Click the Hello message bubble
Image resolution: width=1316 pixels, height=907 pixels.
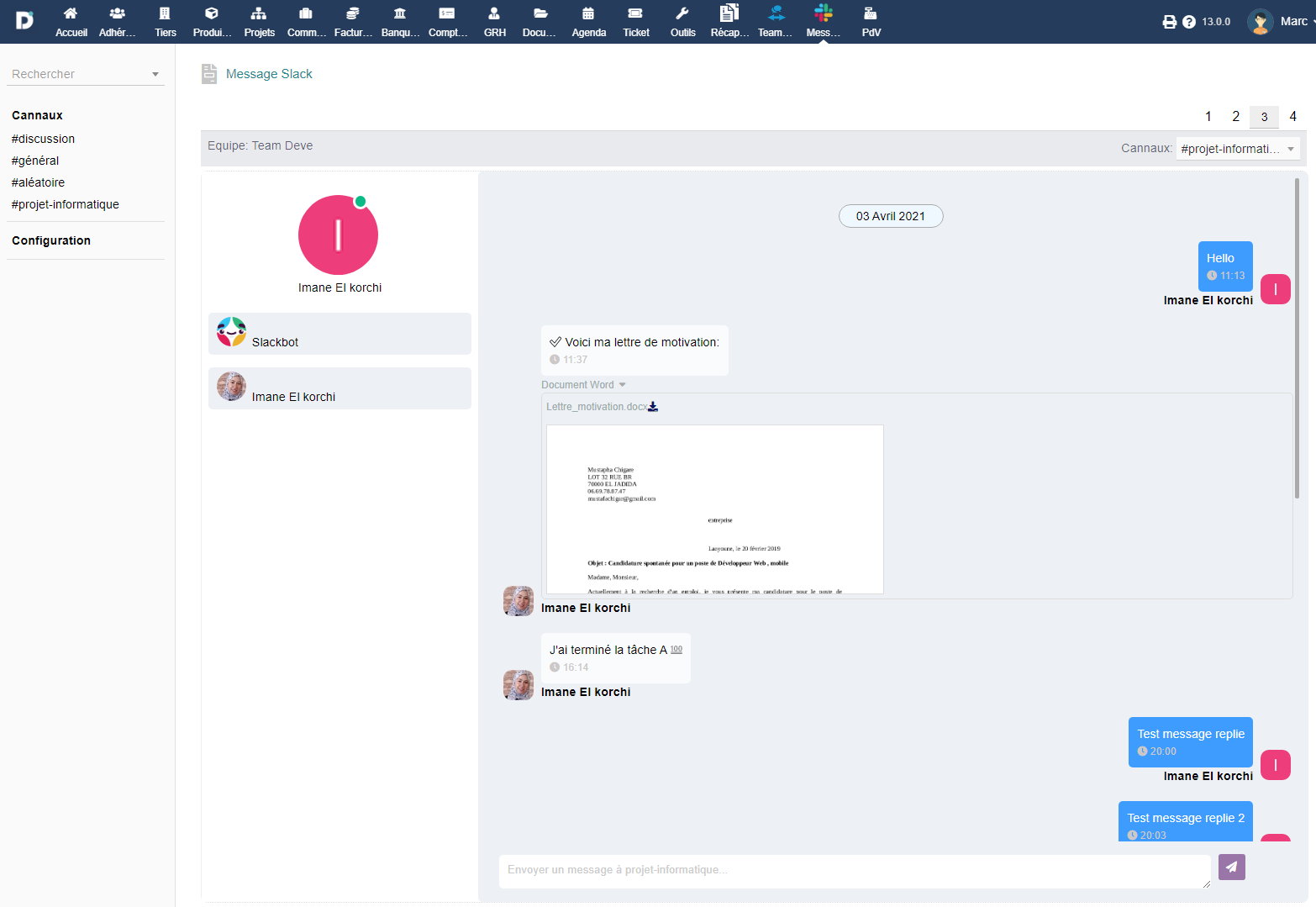(x=1225, y=266)
